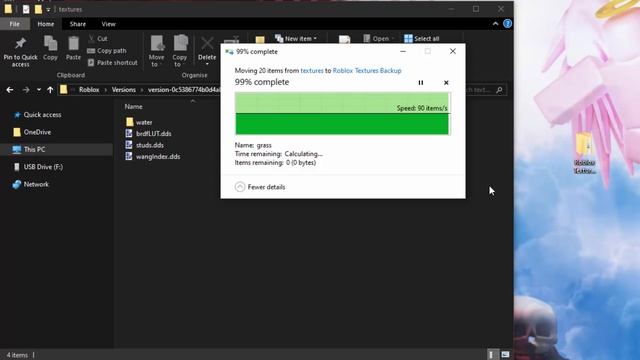Switch to large icons view in status bar
The width and height of the screenshot is (640, 360).
coord(505,355)
